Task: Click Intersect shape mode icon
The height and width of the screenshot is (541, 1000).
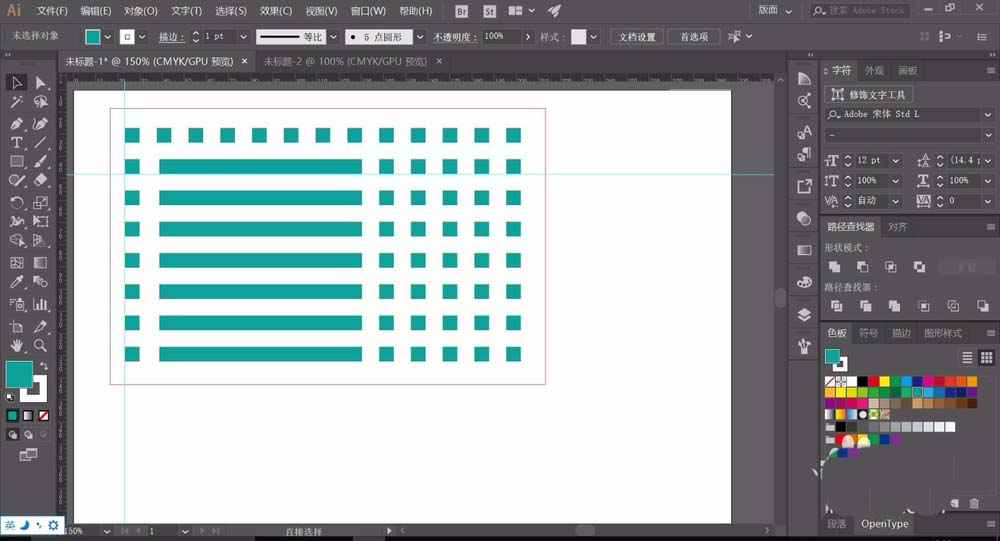Action: coord(890,267)
